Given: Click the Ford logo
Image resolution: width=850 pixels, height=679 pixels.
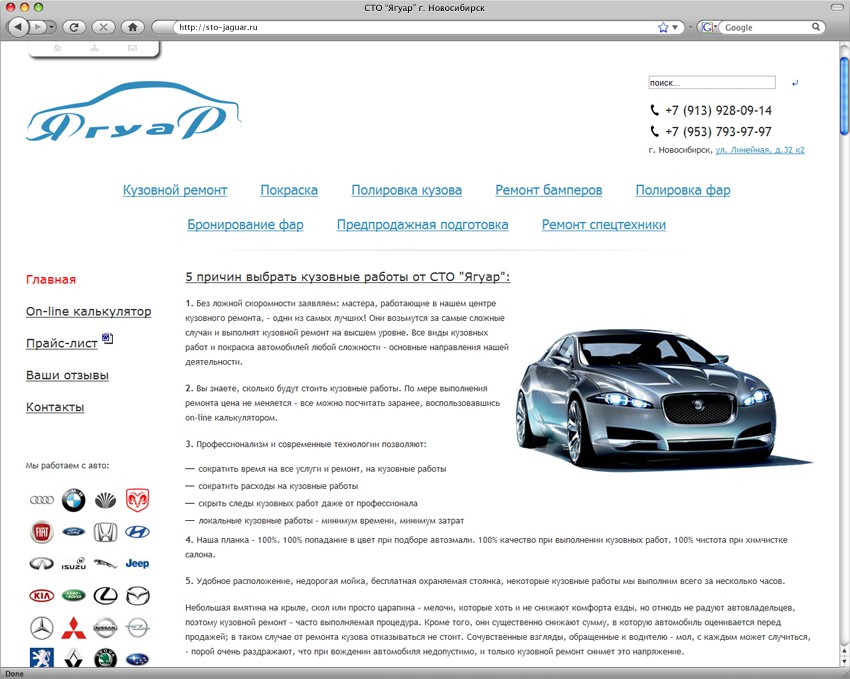Looking at the screenshot, I should point(73,532).
